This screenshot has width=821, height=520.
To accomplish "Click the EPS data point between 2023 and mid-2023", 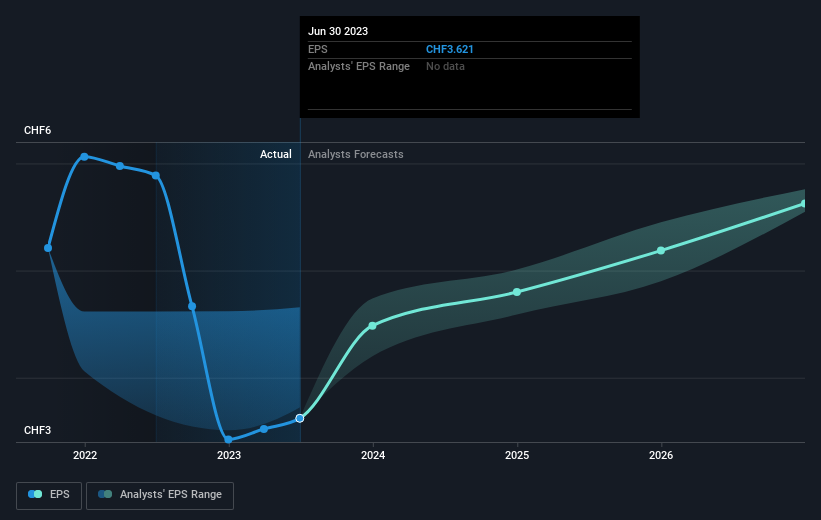I will (264, 429).
